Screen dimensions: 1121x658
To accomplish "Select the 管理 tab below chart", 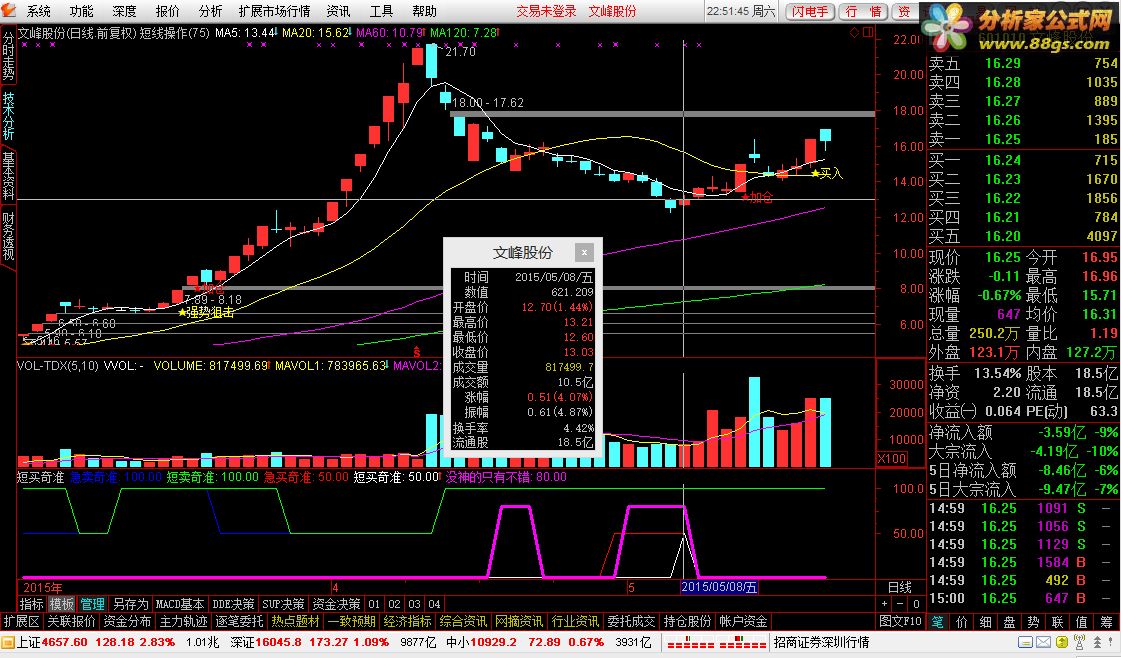I will (x=92, y=604).
